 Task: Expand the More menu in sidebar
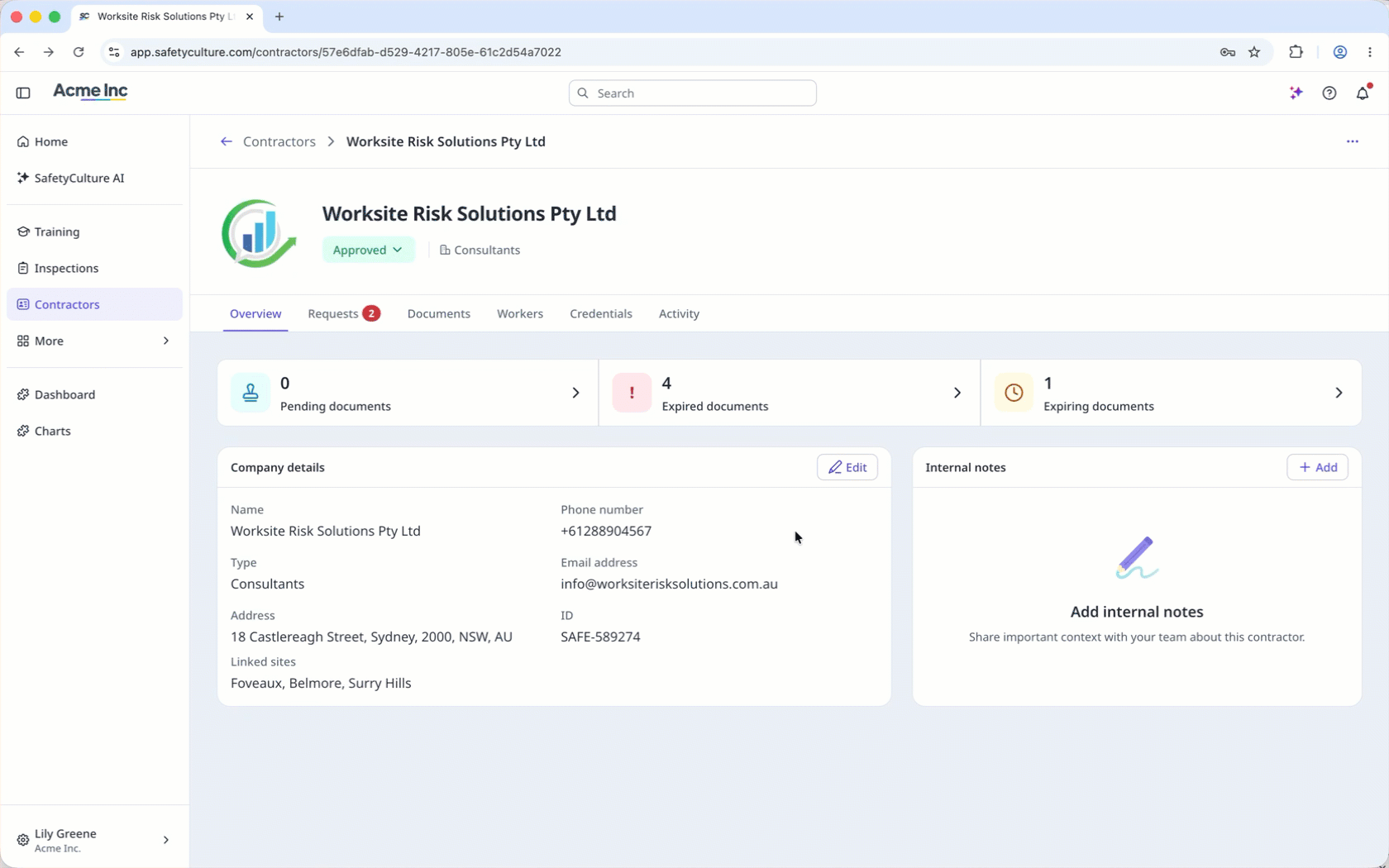94,341
